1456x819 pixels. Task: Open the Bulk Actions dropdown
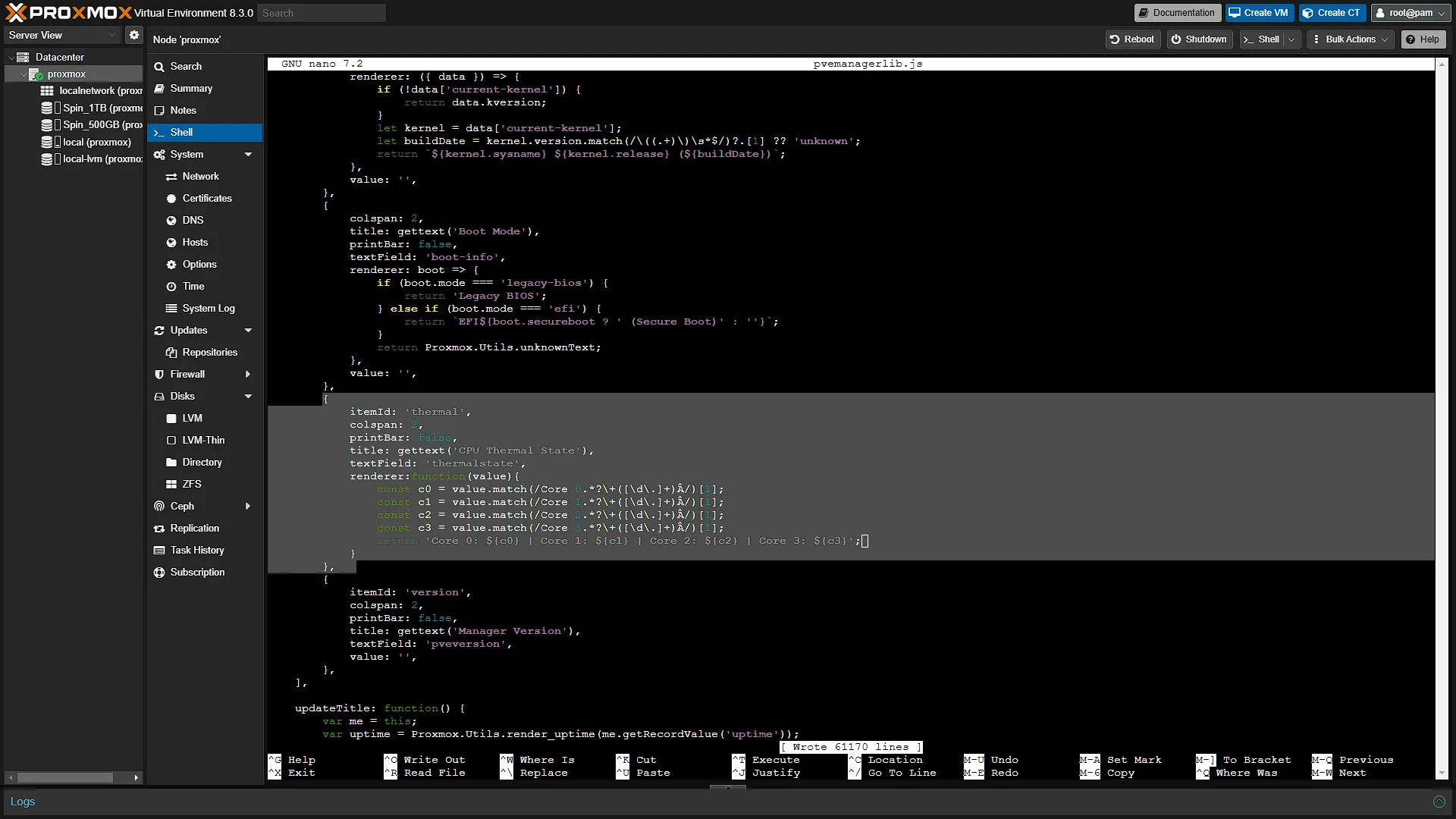pos(1351,39)
